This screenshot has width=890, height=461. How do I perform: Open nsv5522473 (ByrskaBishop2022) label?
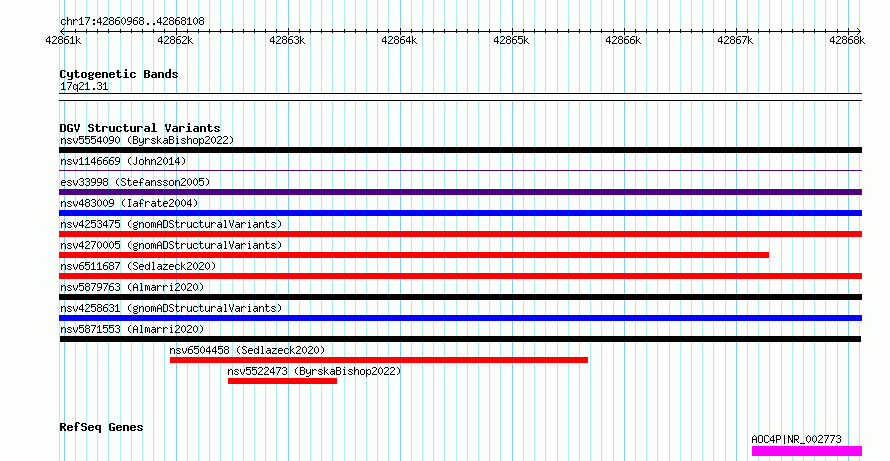(314, 371)
